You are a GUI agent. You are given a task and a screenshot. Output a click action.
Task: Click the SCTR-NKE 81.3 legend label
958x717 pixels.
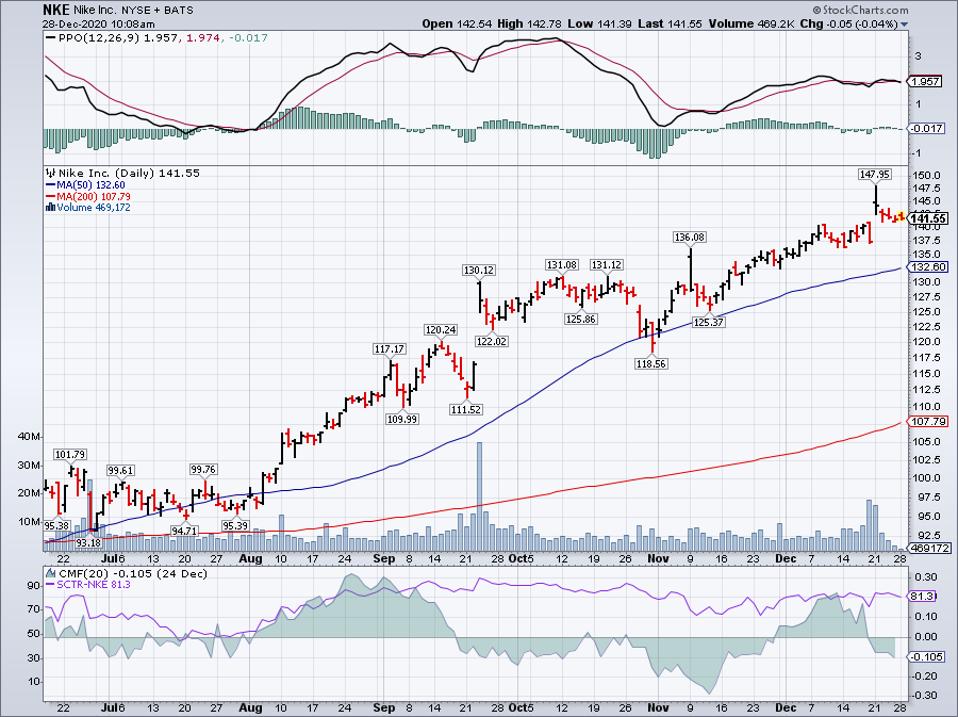click(93, 585)
